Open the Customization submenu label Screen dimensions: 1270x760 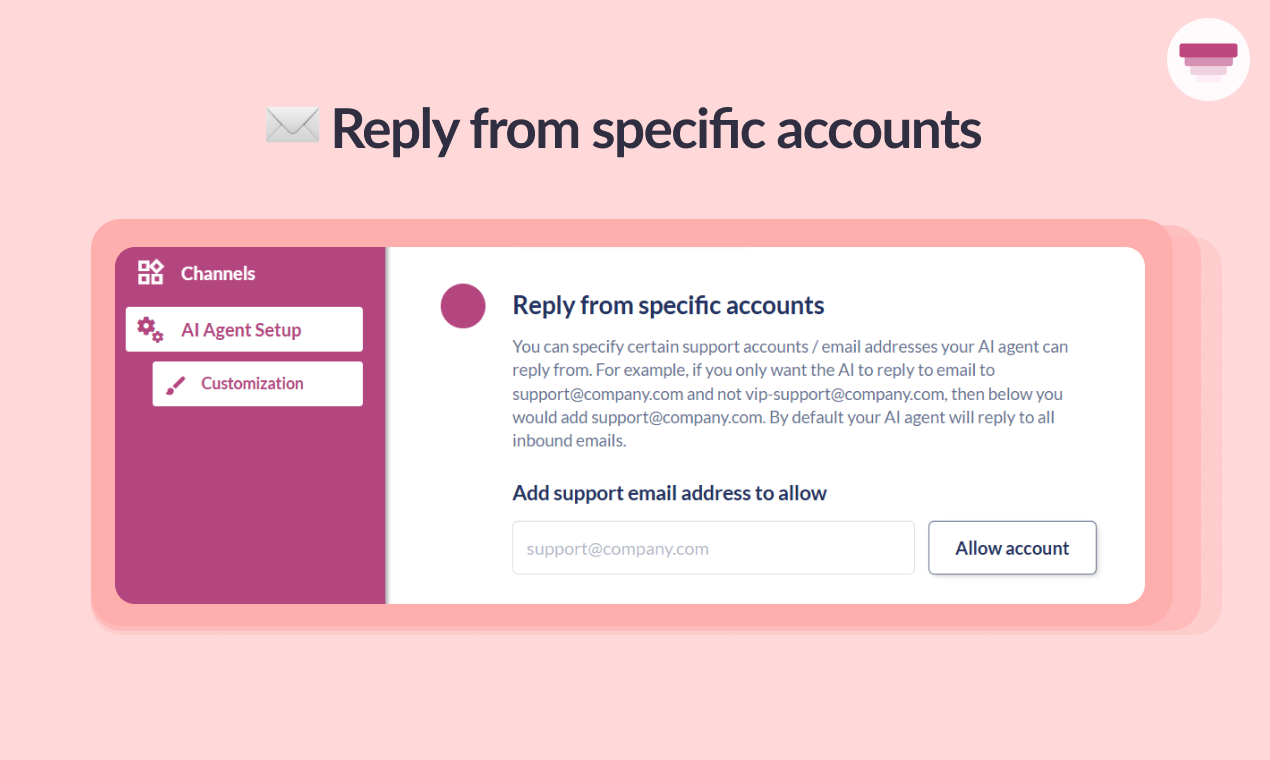pyautogui.click(x=252, y=384)
